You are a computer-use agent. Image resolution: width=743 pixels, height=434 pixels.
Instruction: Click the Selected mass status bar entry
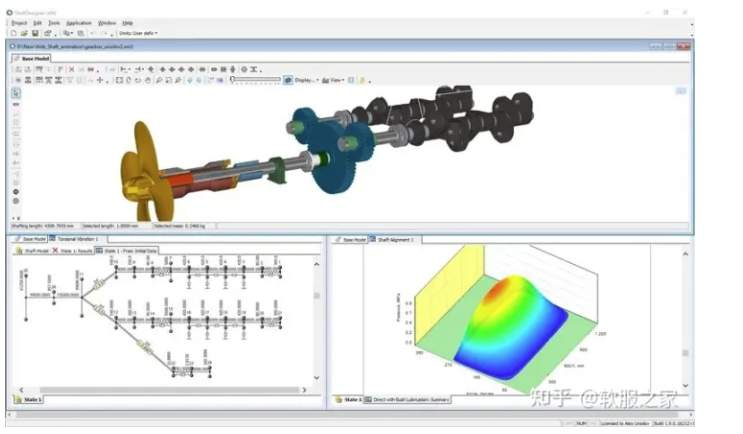[x=179, y=226]
